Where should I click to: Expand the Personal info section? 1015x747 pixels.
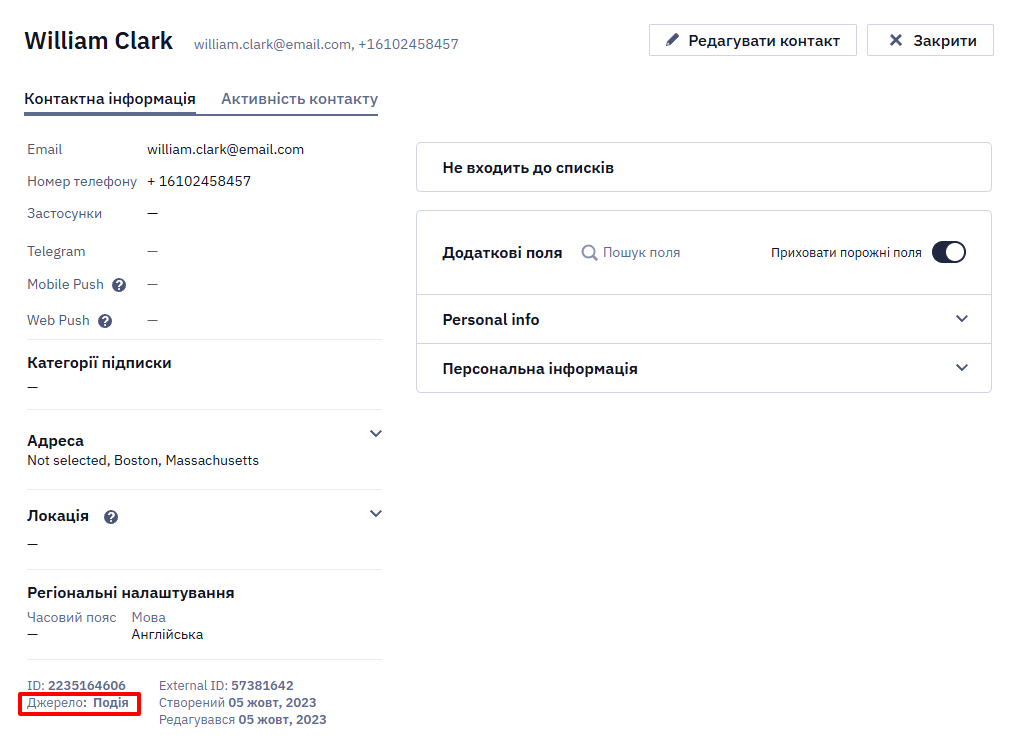[704, 319]
